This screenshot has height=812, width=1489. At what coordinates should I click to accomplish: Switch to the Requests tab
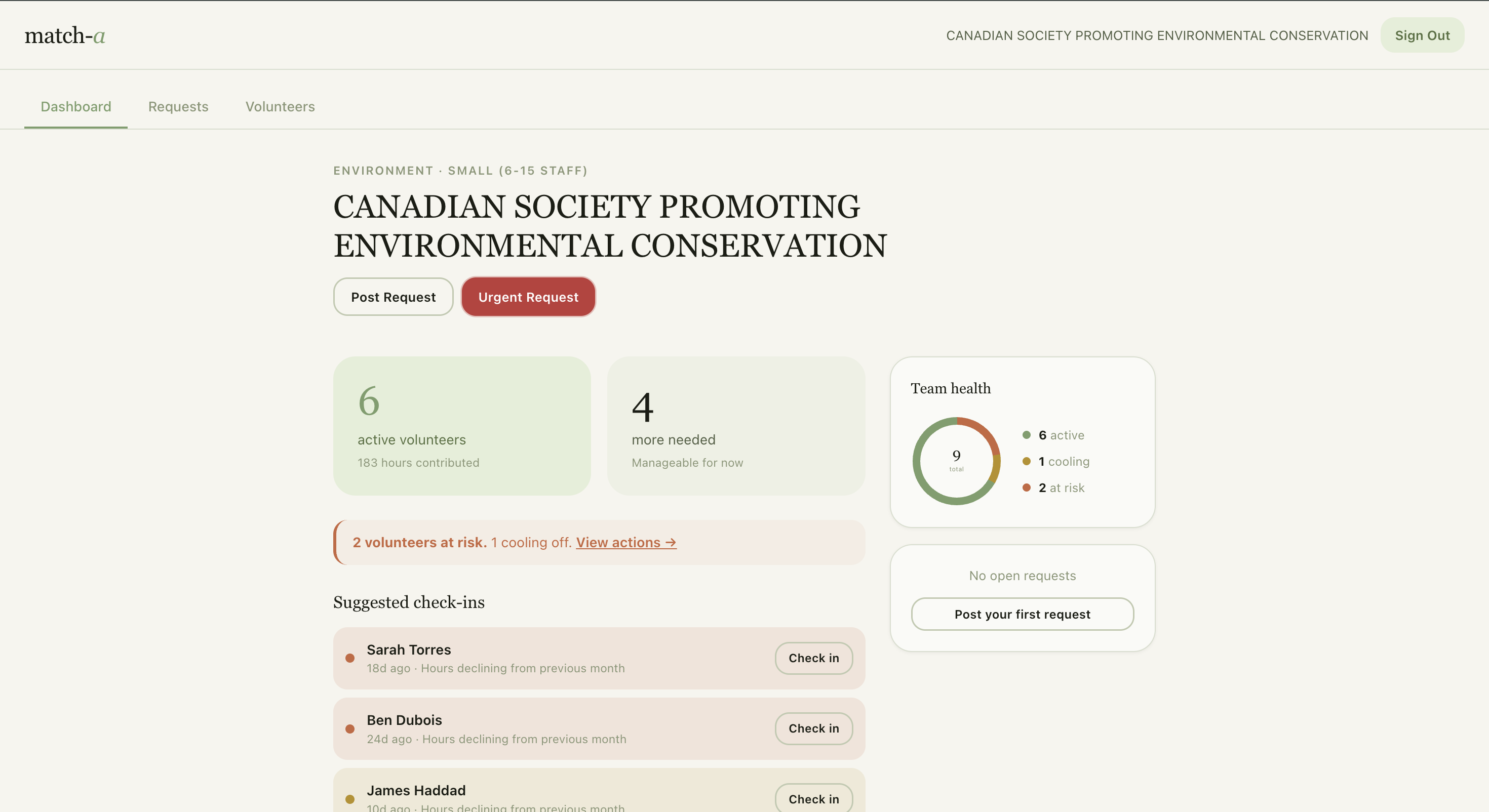coord(178,107)
